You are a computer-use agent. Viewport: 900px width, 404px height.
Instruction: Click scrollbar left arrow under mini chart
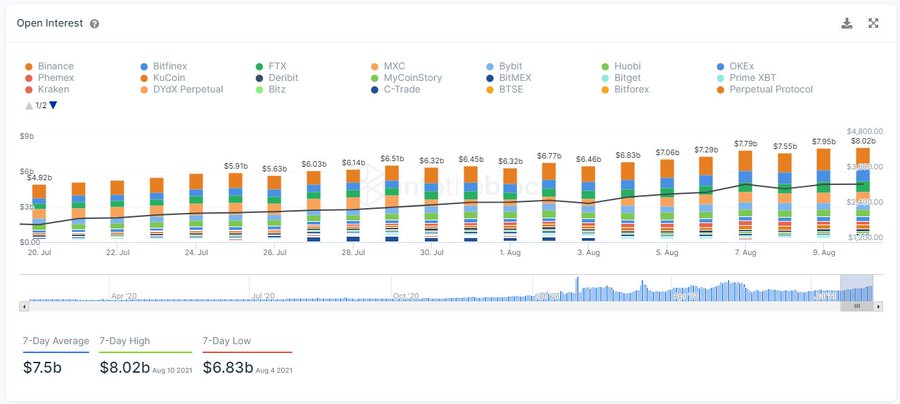[24, 306]
